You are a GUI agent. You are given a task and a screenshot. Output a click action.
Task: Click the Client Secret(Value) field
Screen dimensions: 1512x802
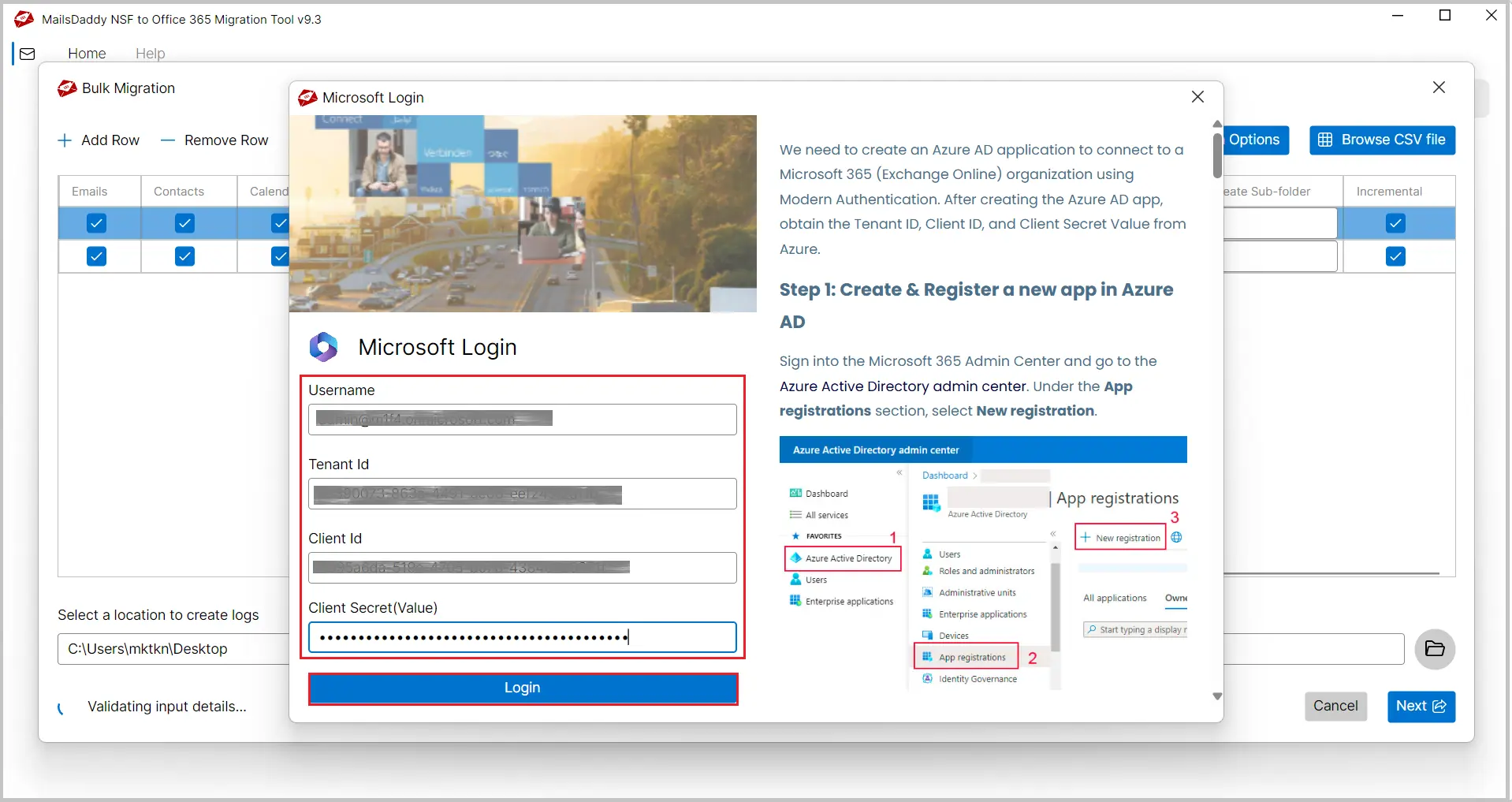click(x=522, y=637)
